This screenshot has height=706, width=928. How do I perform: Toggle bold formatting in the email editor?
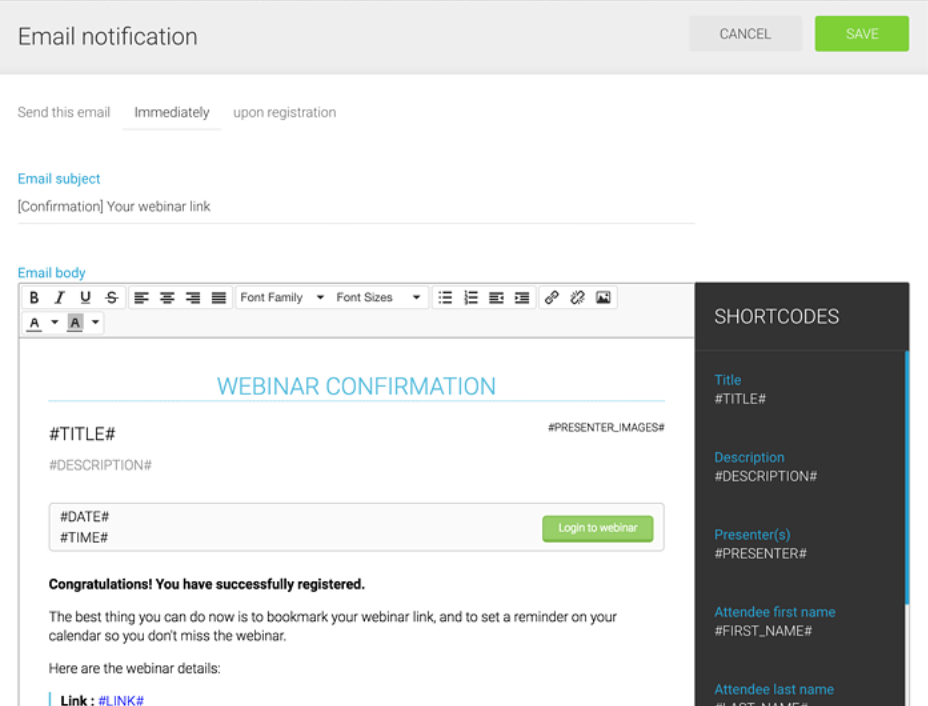click(33, 297)
